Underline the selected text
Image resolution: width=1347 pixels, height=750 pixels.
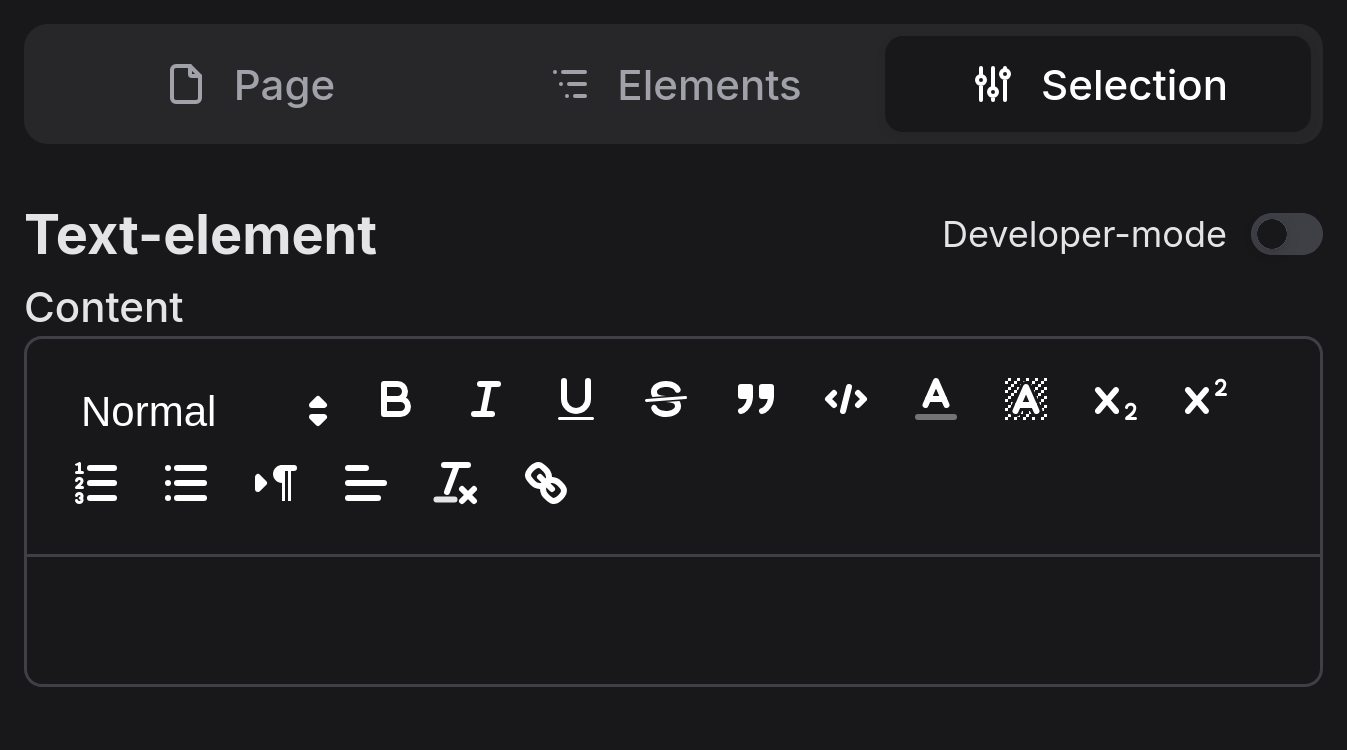575,400
